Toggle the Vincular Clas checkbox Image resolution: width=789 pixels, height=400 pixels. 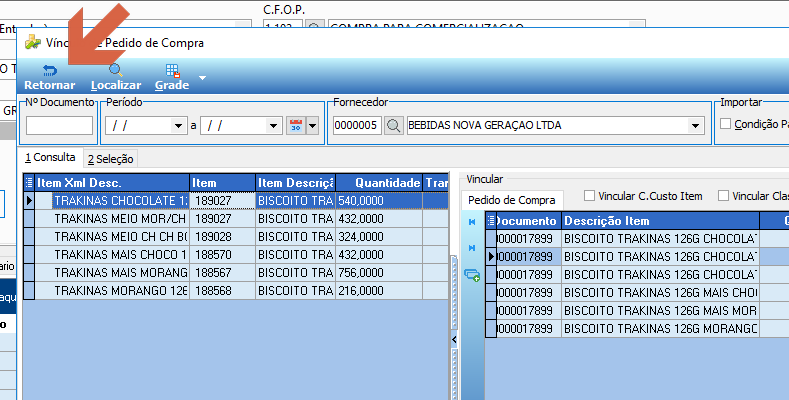[x=723, y=196]
